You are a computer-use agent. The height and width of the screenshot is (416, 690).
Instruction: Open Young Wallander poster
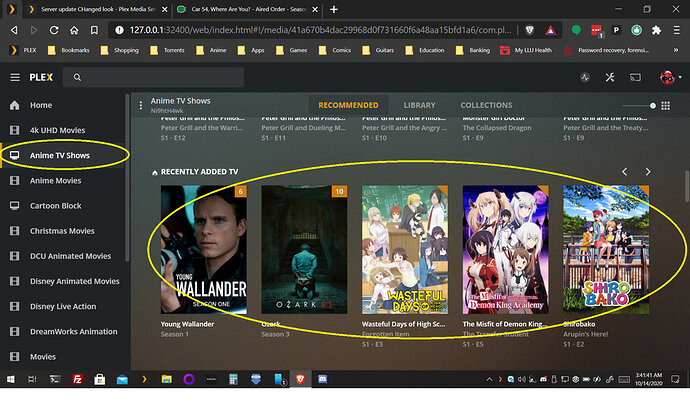point(203,250)
